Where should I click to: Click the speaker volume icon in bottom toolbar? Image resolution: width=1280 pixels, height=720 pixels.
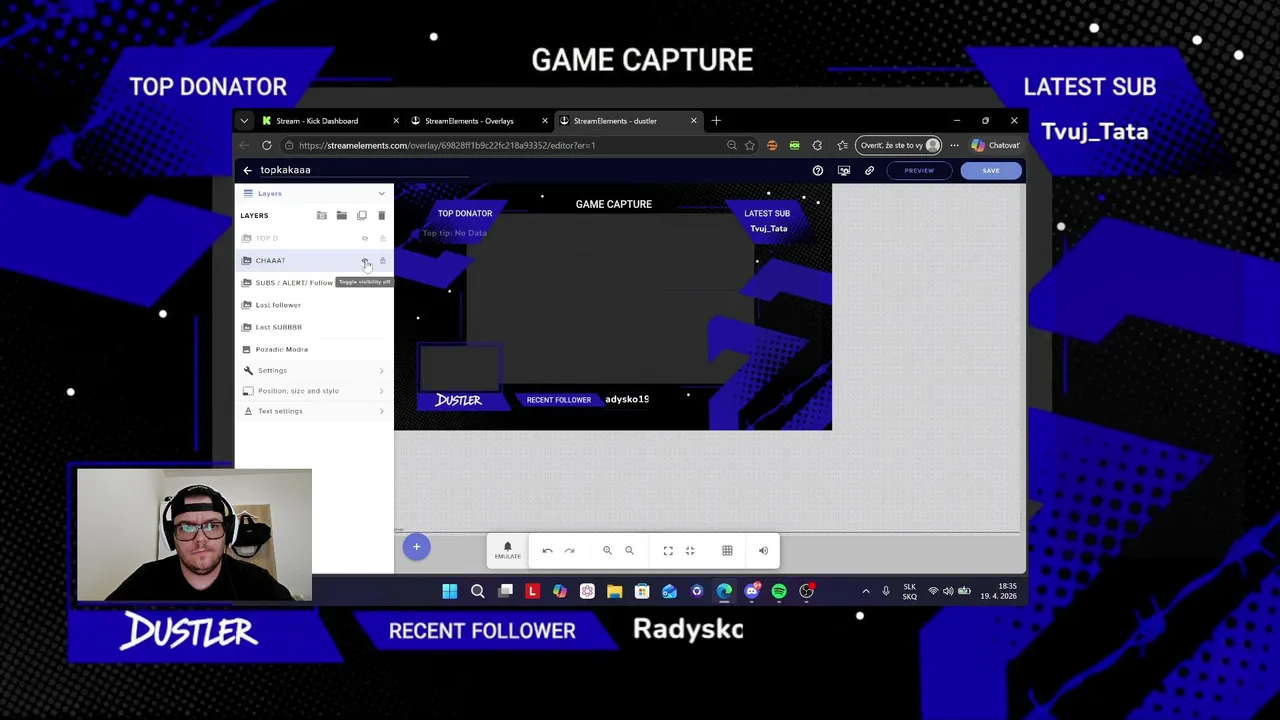tap(763, 551)
